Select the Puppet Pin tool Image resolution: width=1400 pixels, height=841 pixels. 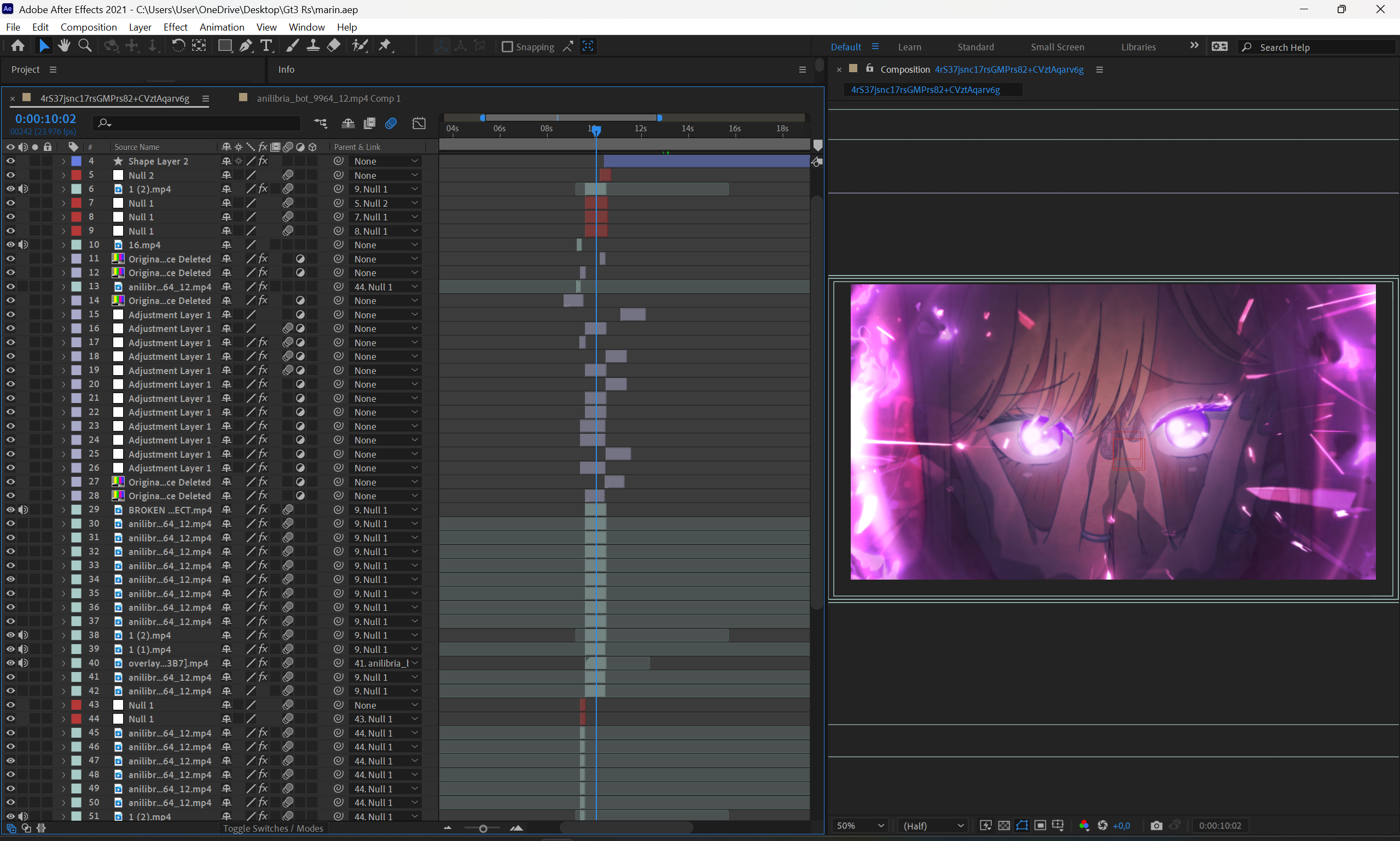(x=385, y=46)
